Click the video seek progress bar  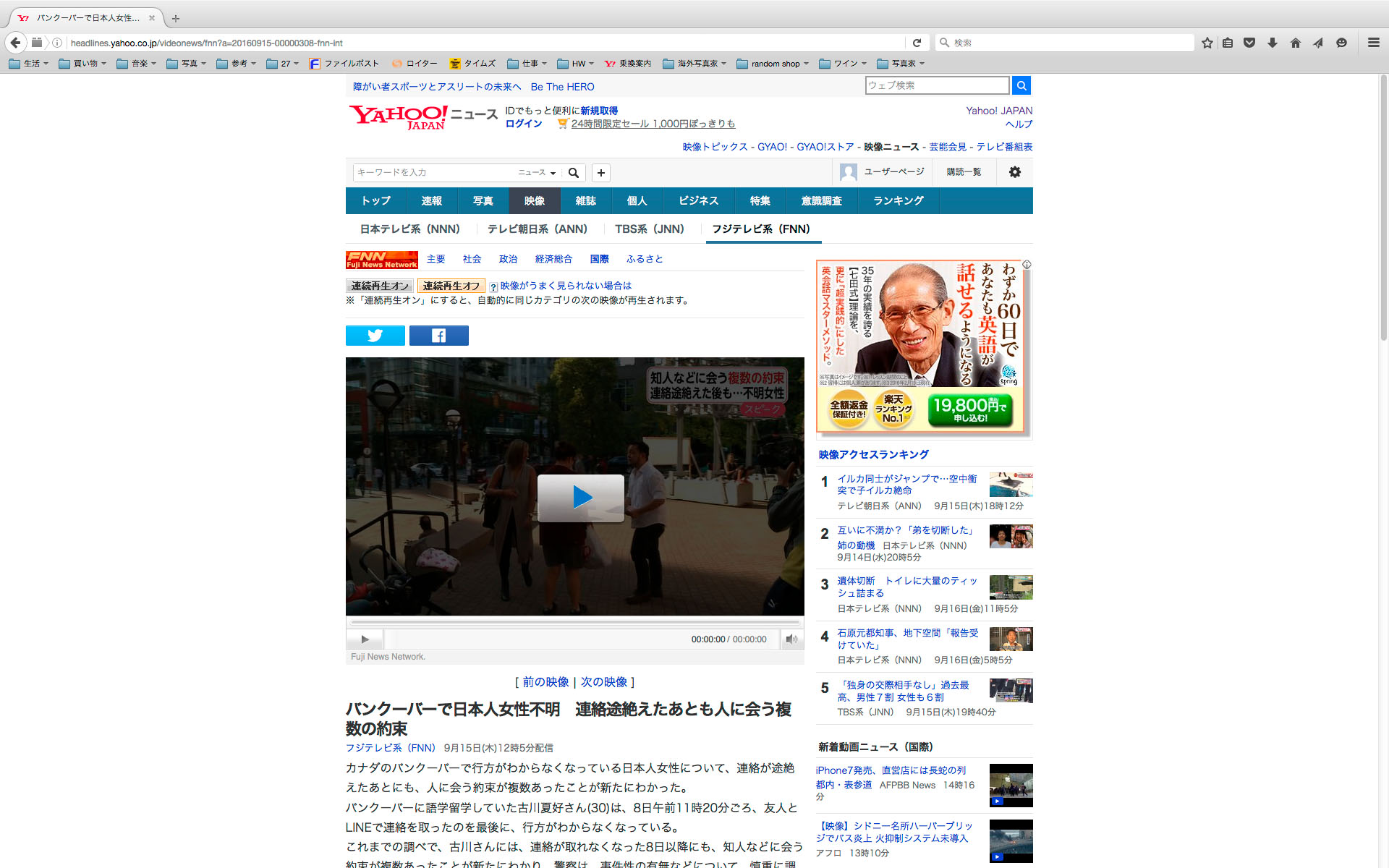574,622
